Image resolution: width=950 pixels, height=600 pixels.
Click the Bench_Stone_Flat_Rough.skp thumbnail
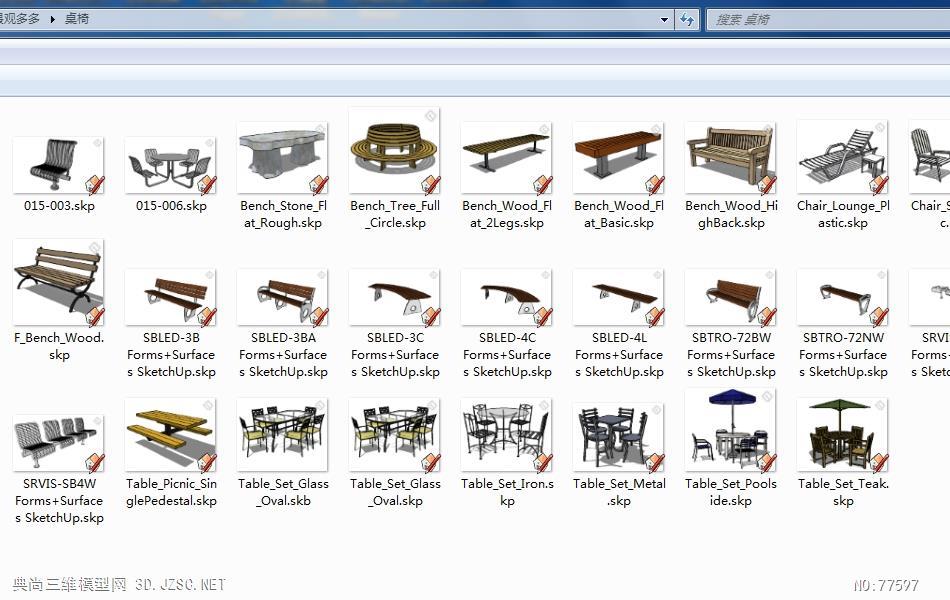coord(283,158)
